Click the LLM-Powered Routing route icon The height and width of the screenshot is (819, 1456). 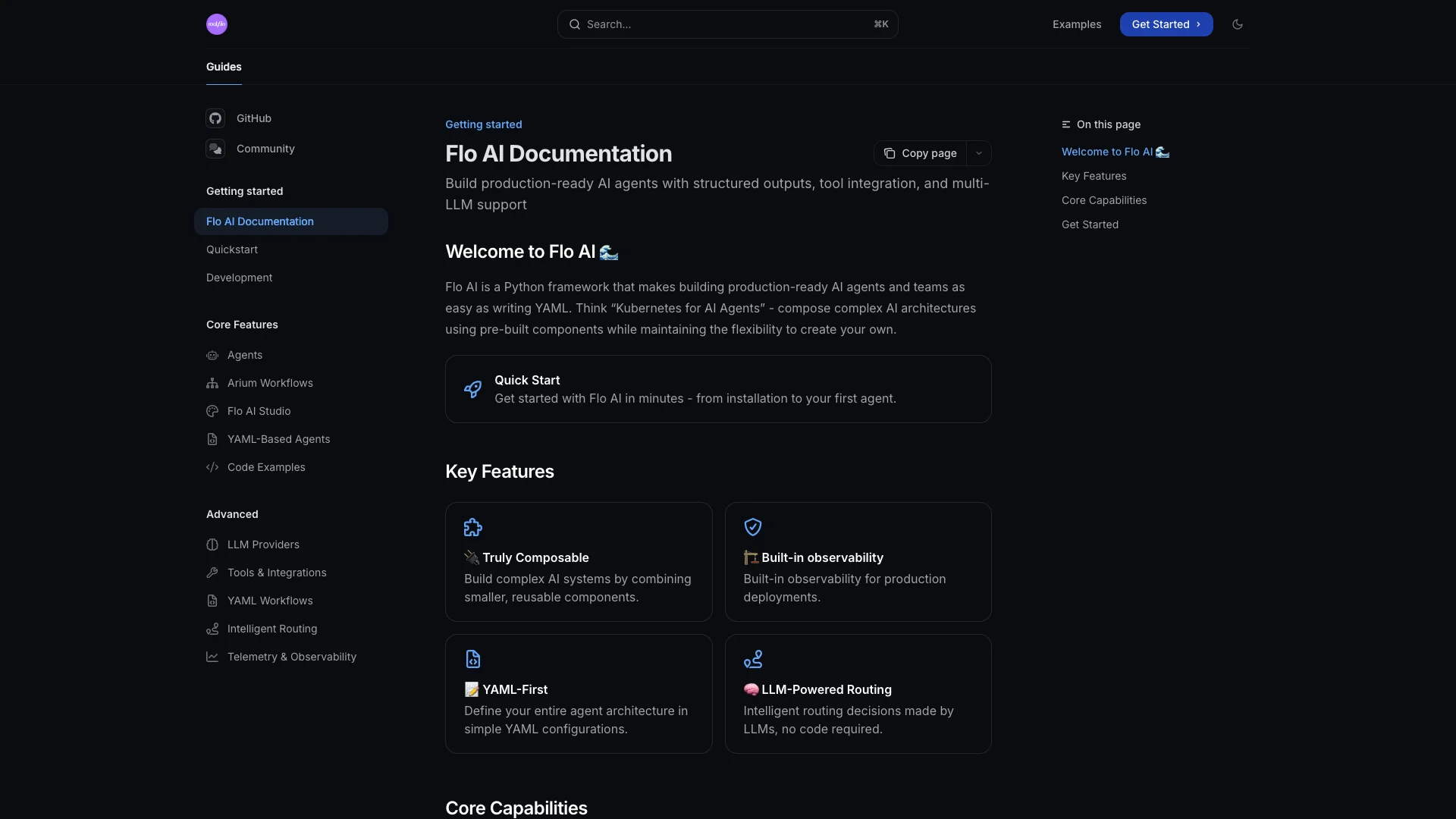(752, 659)
